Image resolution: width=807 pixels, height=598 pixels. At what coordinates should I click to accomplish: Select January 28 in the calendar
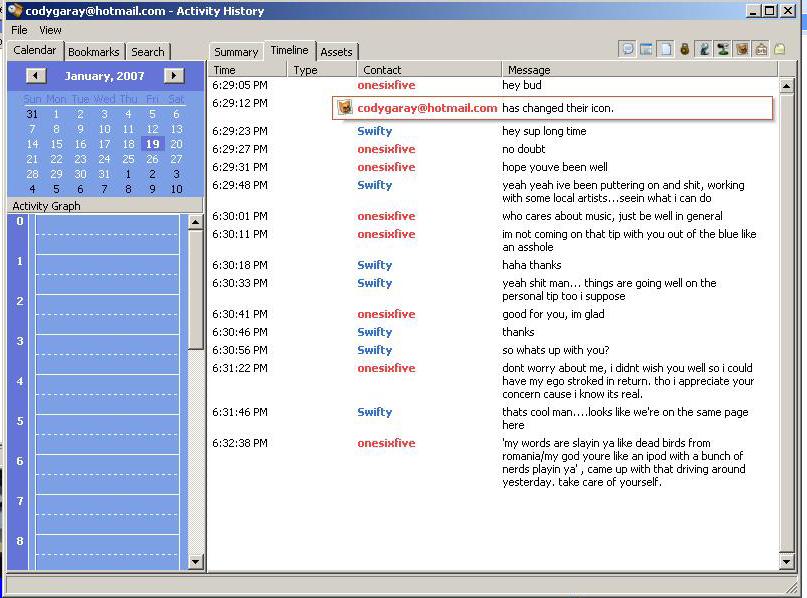pos(32,174)
